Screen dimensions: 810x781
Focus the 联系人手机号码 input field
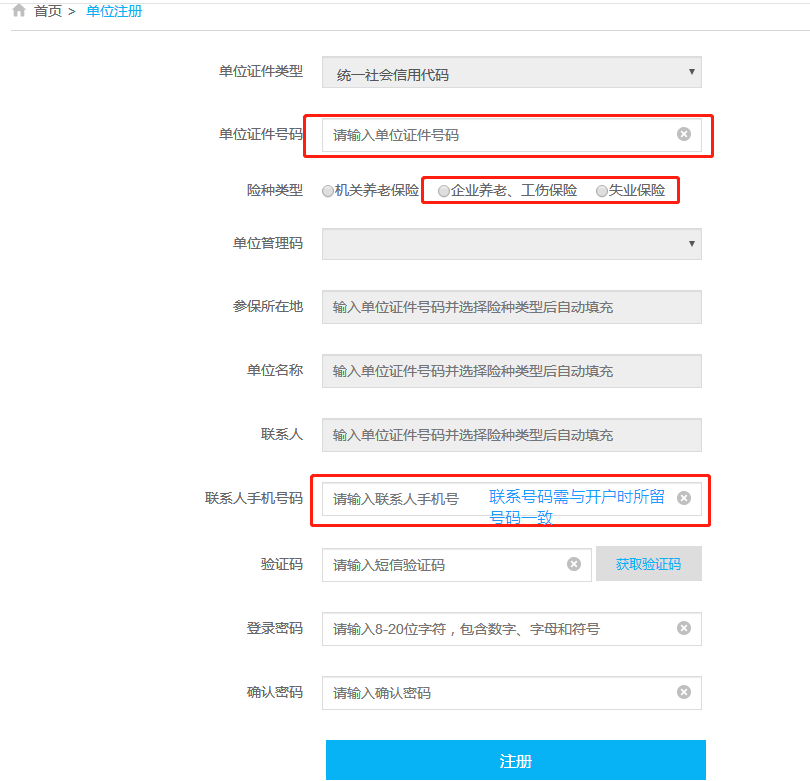[x=511, y=499]
